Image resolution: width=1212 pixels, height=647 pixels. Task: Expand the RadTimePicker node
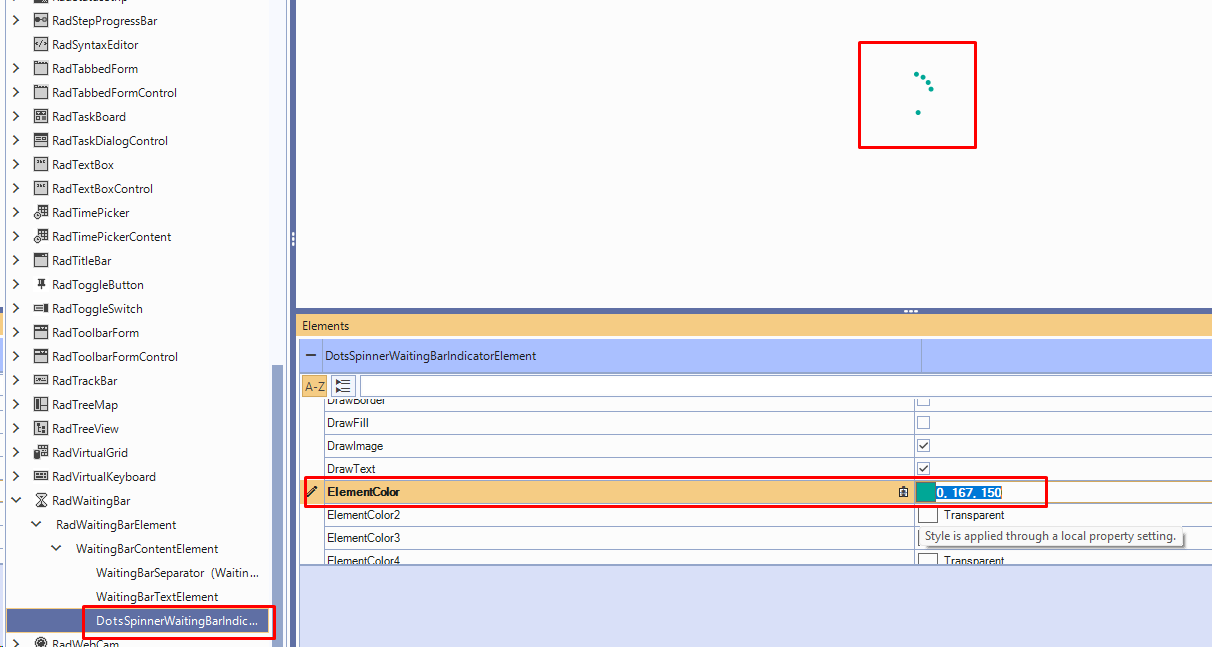pos(16,213)
